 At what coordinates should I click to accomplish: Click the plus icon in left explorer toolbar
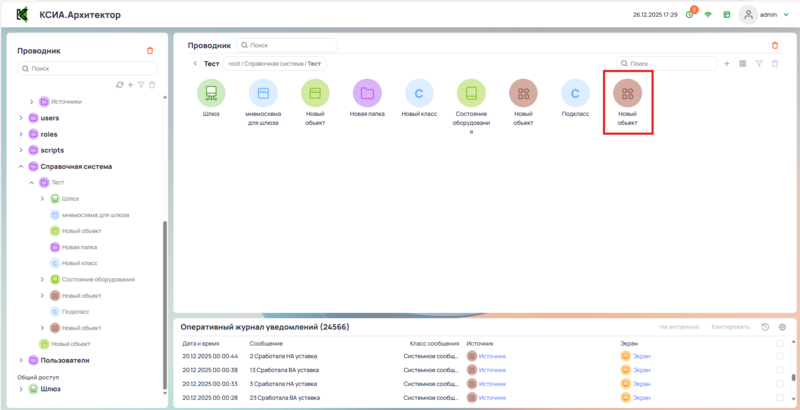point(130,85)
